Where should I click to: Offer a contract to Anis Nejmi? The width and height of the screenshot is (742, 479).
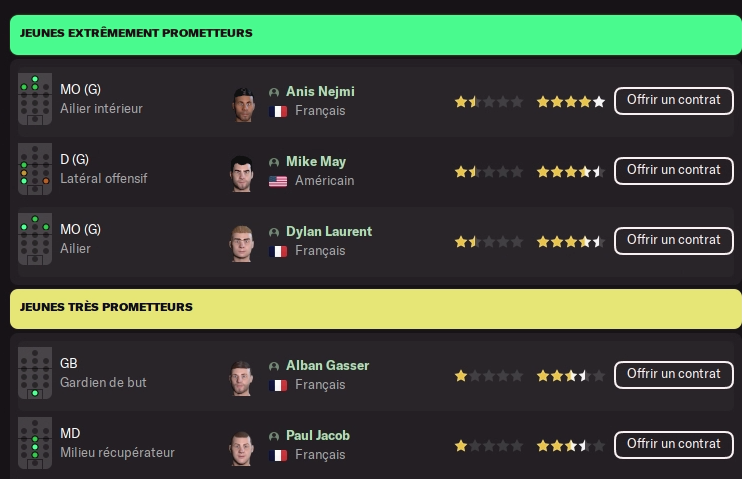tap(673, 100)
